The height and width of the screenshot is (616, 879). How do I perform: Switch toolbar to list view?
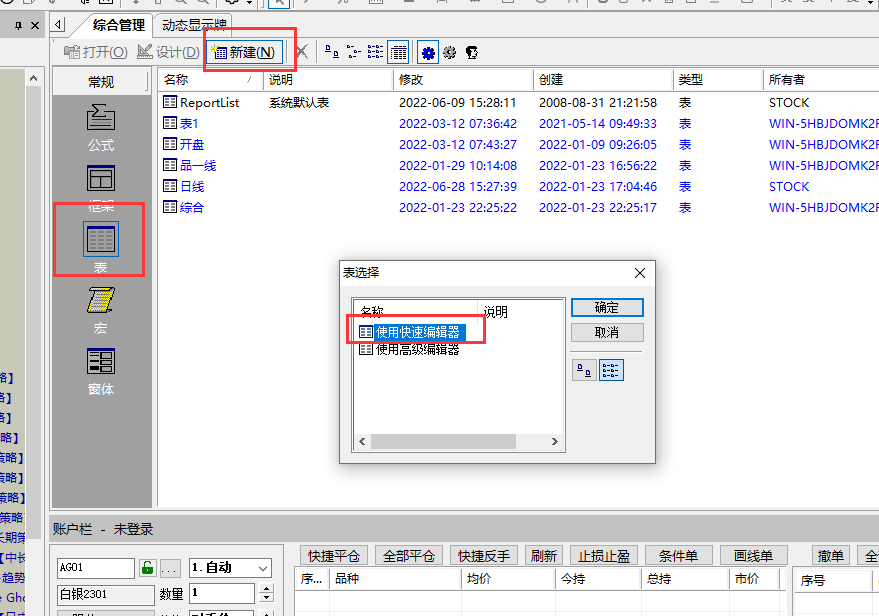coord(375,53)
